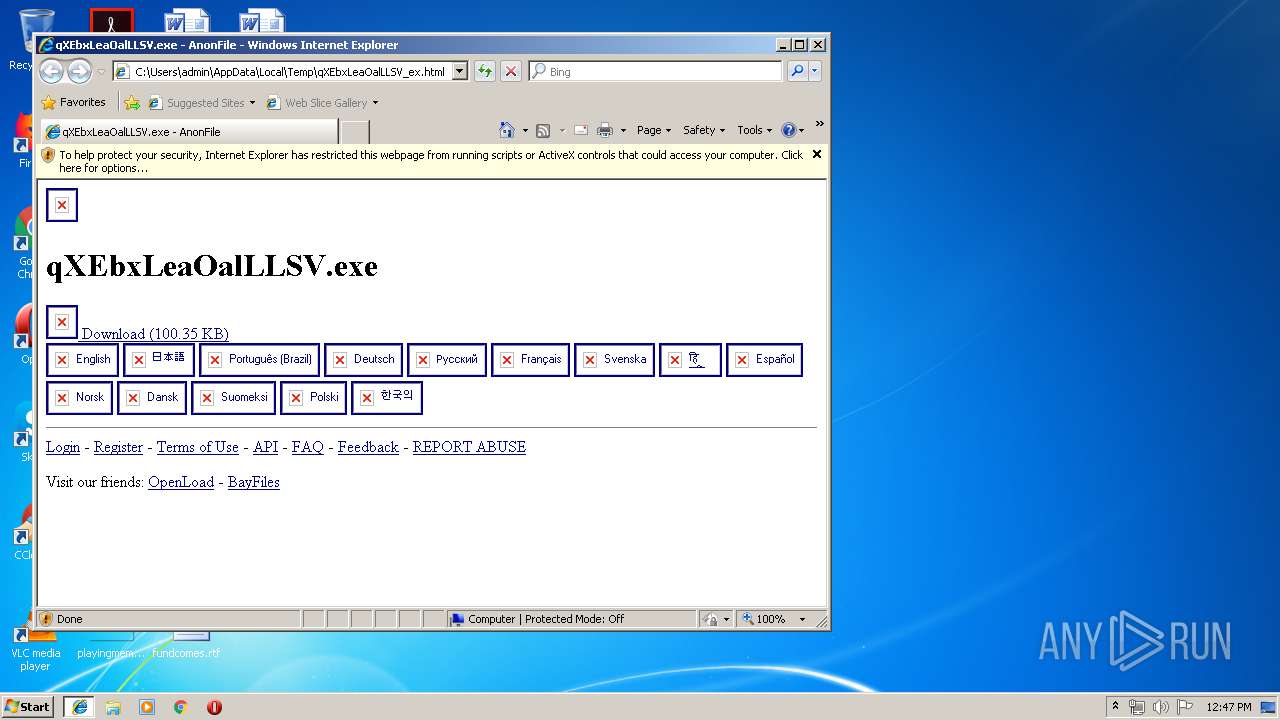This screenshot has height=720, width=1280.
Task: Click the Back navigation arrow
Action: pyautogui.click(x=52, y=71)
